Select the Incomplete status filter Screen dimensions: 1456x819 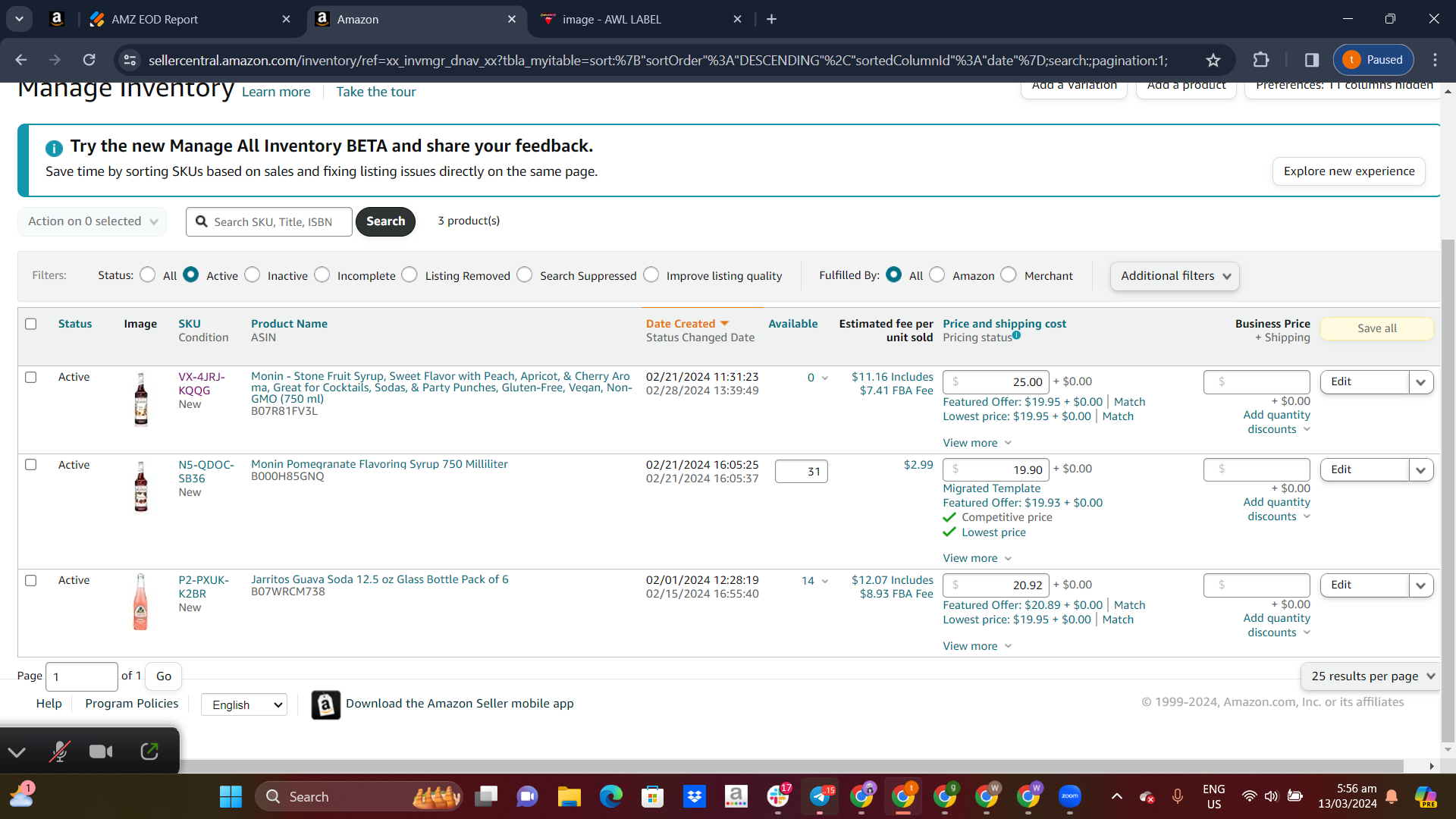(x=322, y=275)
